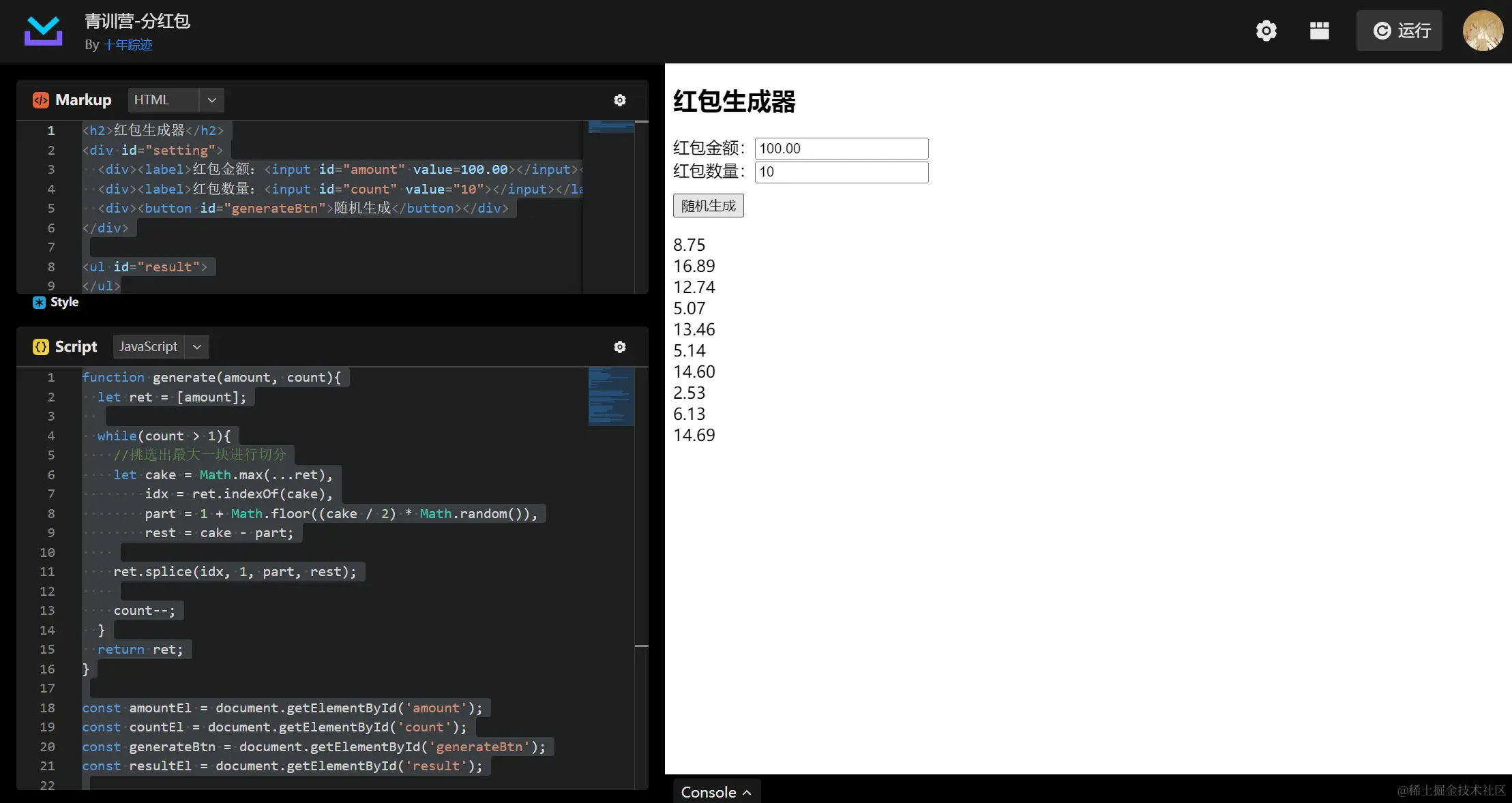1512x803 pixels.
Task: Click the 红包数量 count input field
Action: point(841,172)
